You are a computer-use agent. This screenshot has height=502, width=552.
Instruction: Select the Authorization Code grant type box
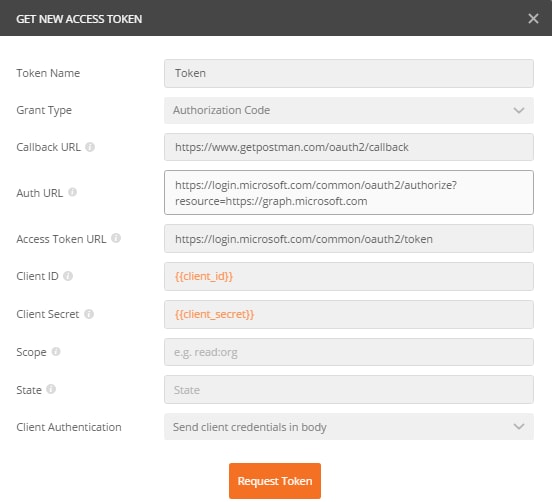(349, 111)
